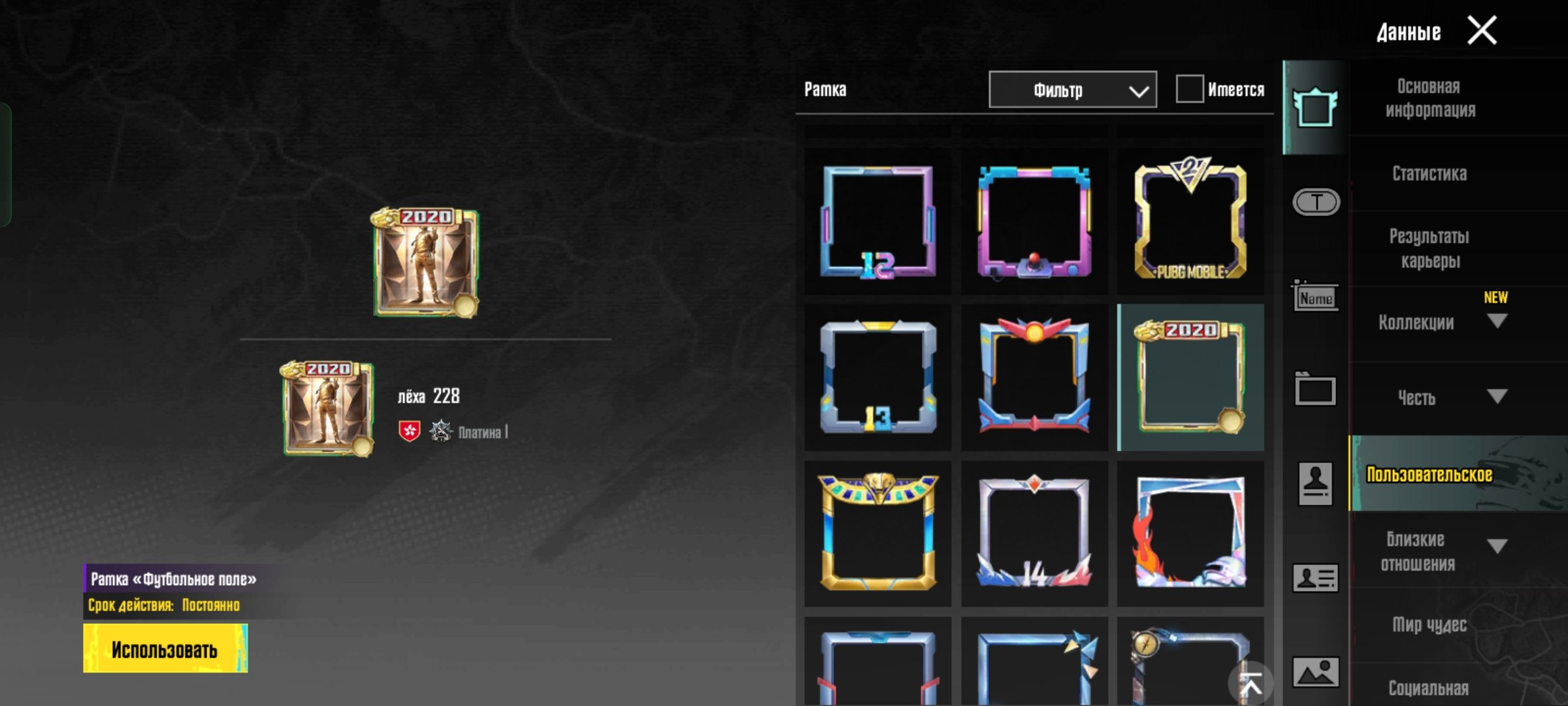Image resolution: width=1568 pixels, height=706 pixels.
Task: Open the Основная информация tab
Action: [1429, 98]
